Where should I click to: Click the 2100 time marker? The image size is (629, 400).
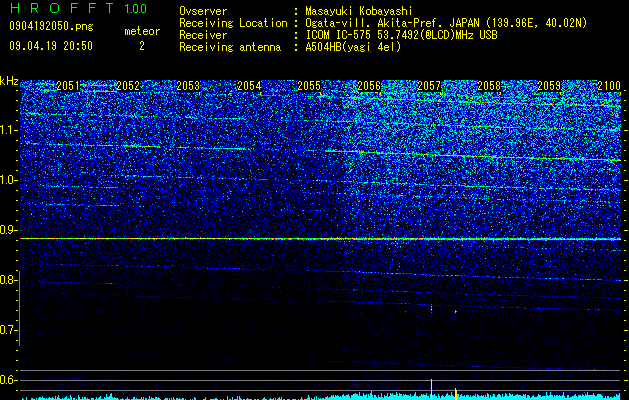[x=609, y=86]
